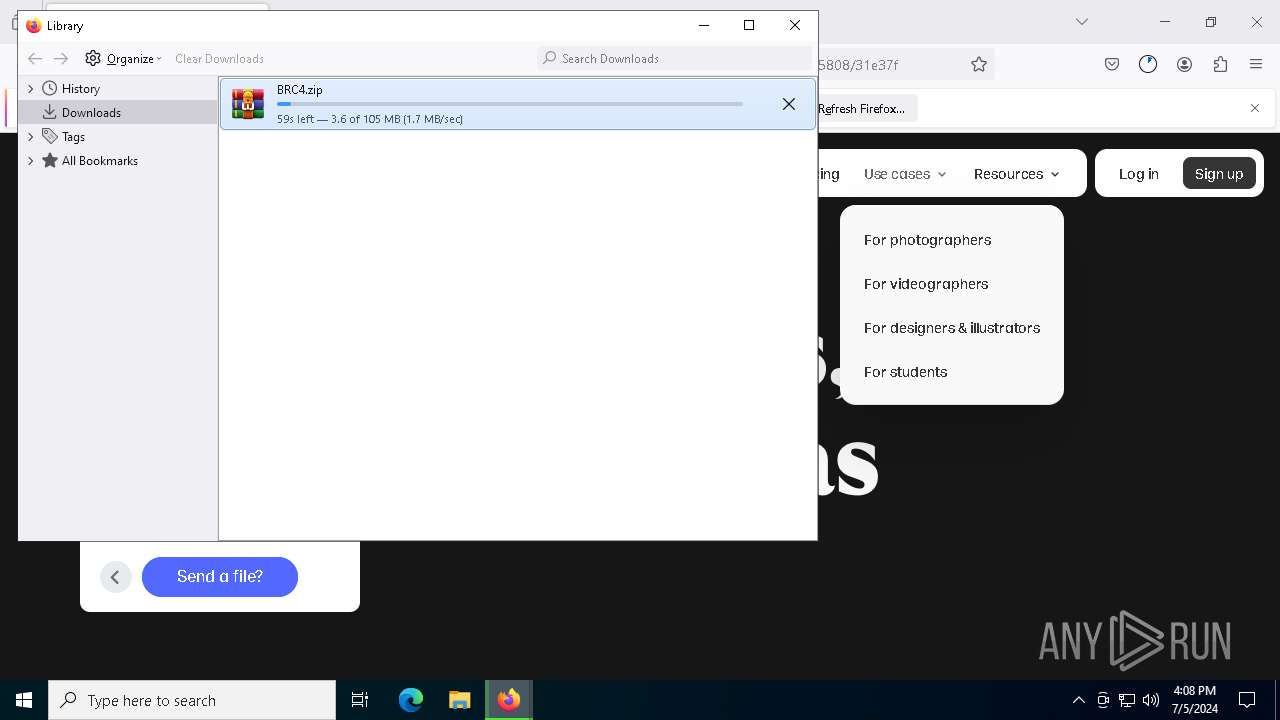Click the BRC4.zip file name
The height and width of the screenshot is (720, 1280).
pyautogui.click(x=299, y=90)
